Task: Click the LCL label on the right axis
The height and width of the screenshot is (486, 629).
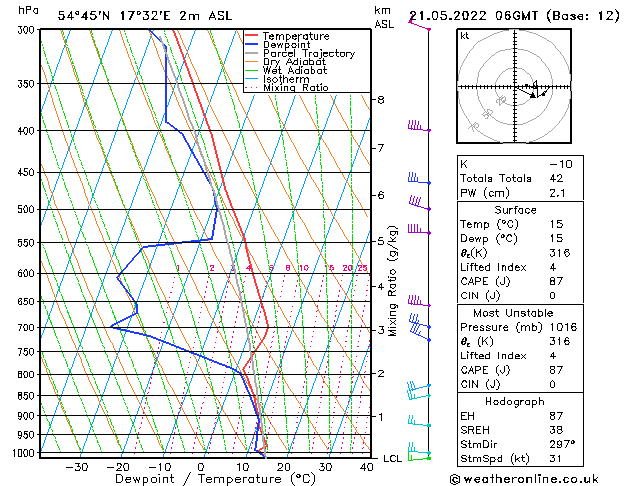Action: pos(392,458)
